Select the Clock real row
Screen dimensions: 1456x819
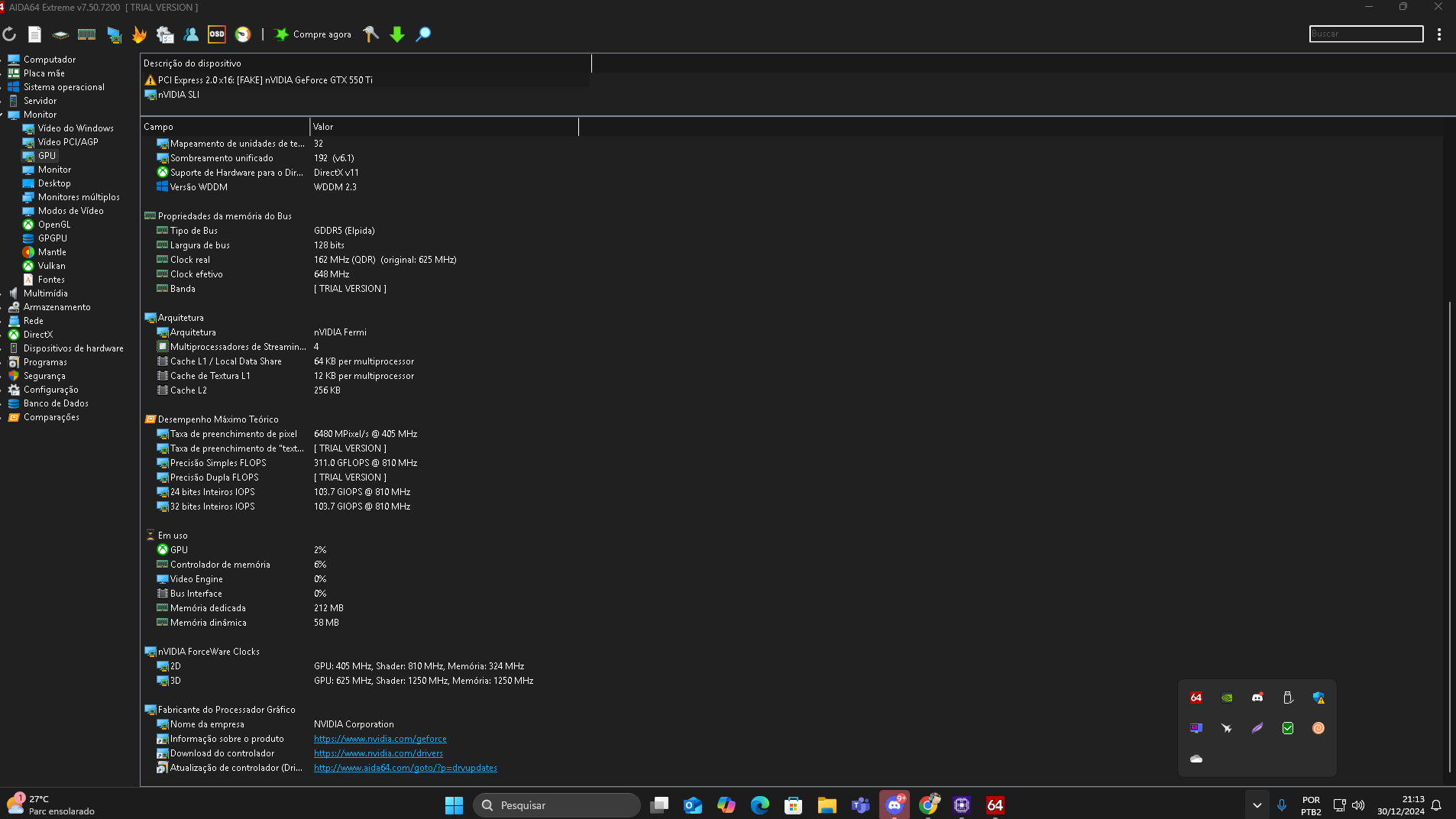[x=306, y=260]
